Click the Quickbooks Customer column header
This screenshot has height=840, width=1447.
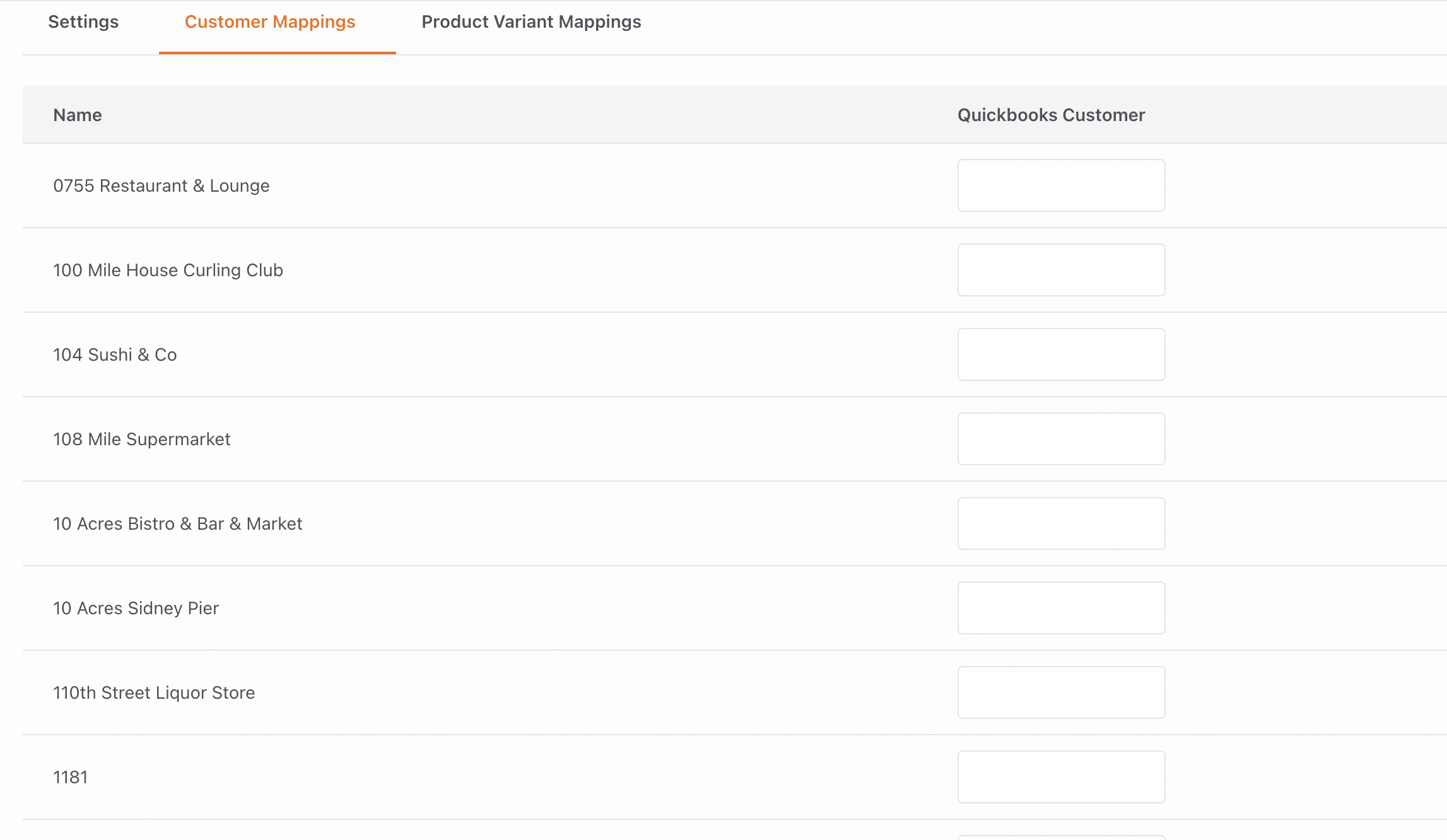tap(1051, 115)
